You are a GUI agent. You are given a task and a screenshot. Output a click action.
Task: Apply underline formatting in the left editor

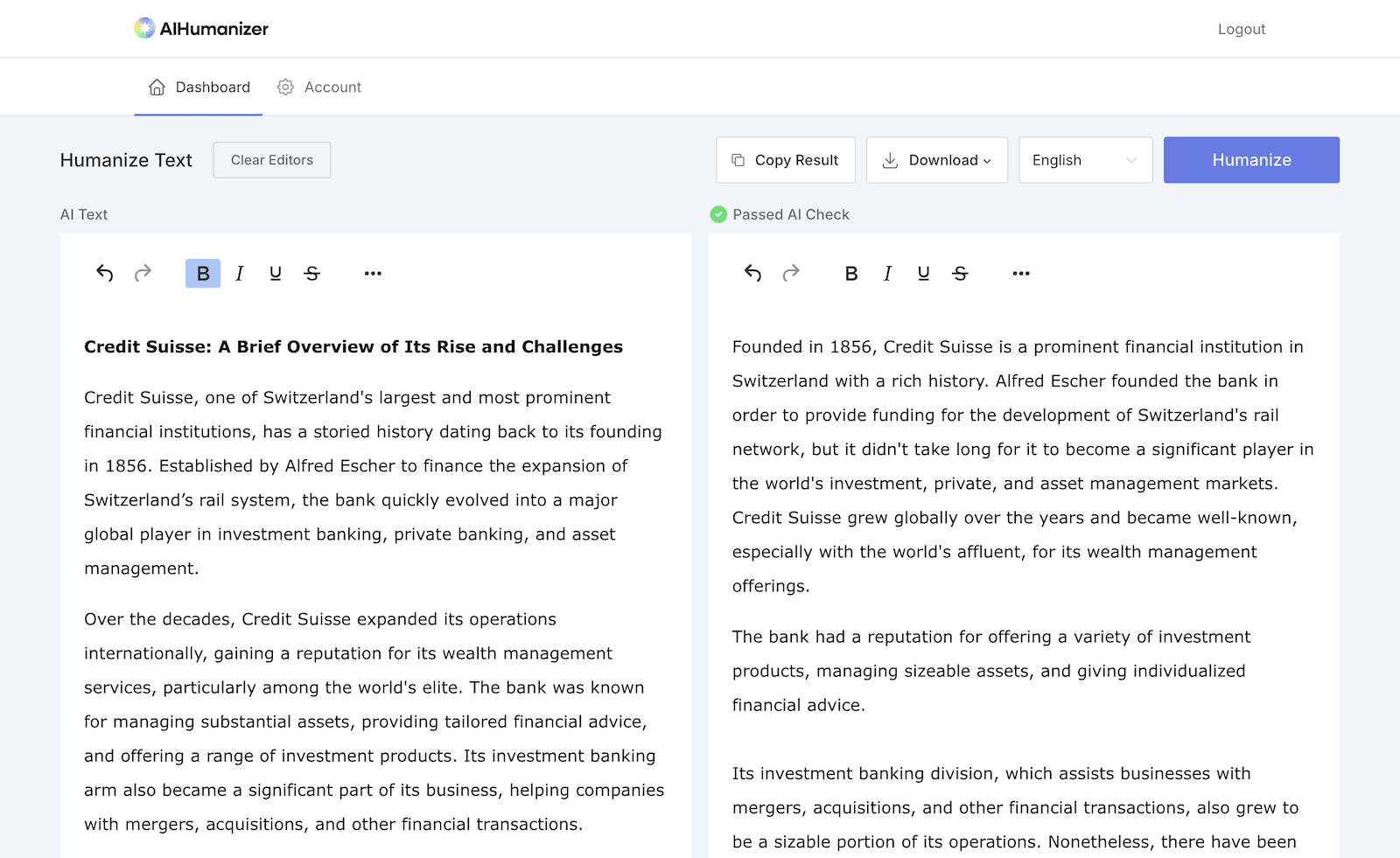[275, 273]
